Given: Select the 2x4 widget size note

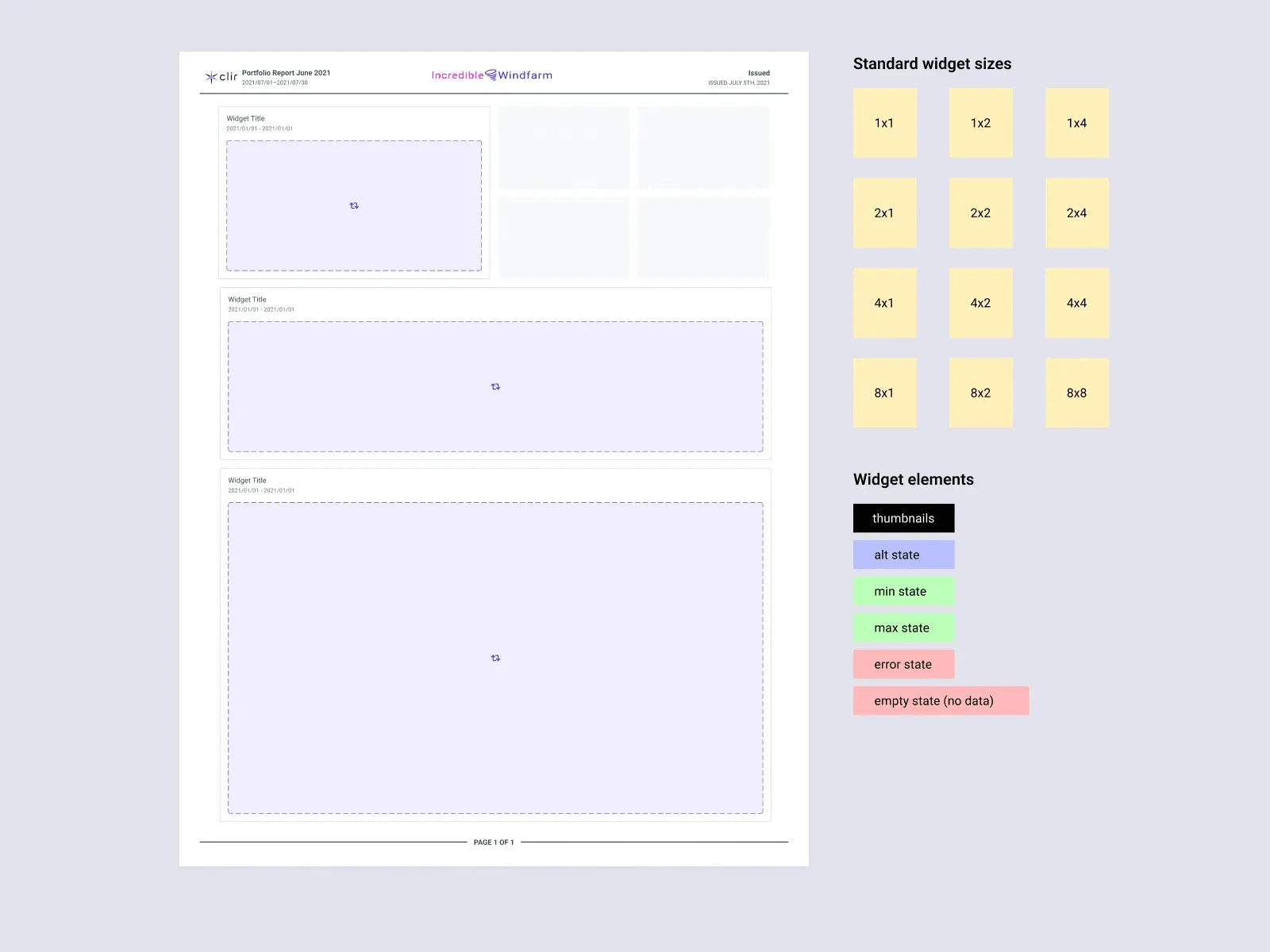Looking at the screenshot, I should tap(1076, 213).
